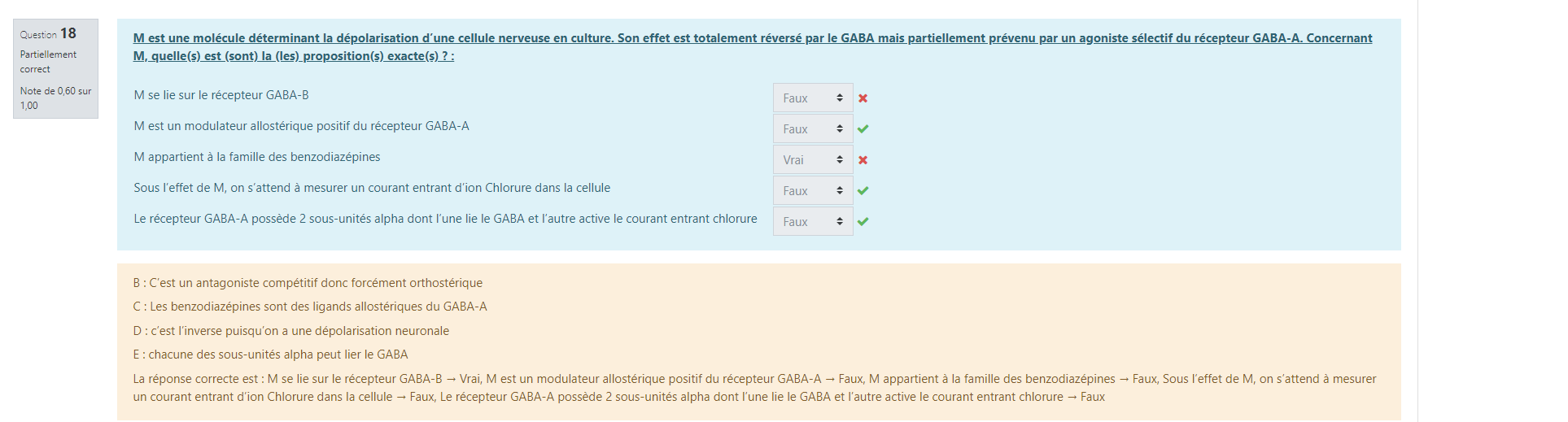The height and width of the screenshot is (422, 1568).
Task: Click feedback line D about dépolarisation neuronale
Action: (291, 331)
